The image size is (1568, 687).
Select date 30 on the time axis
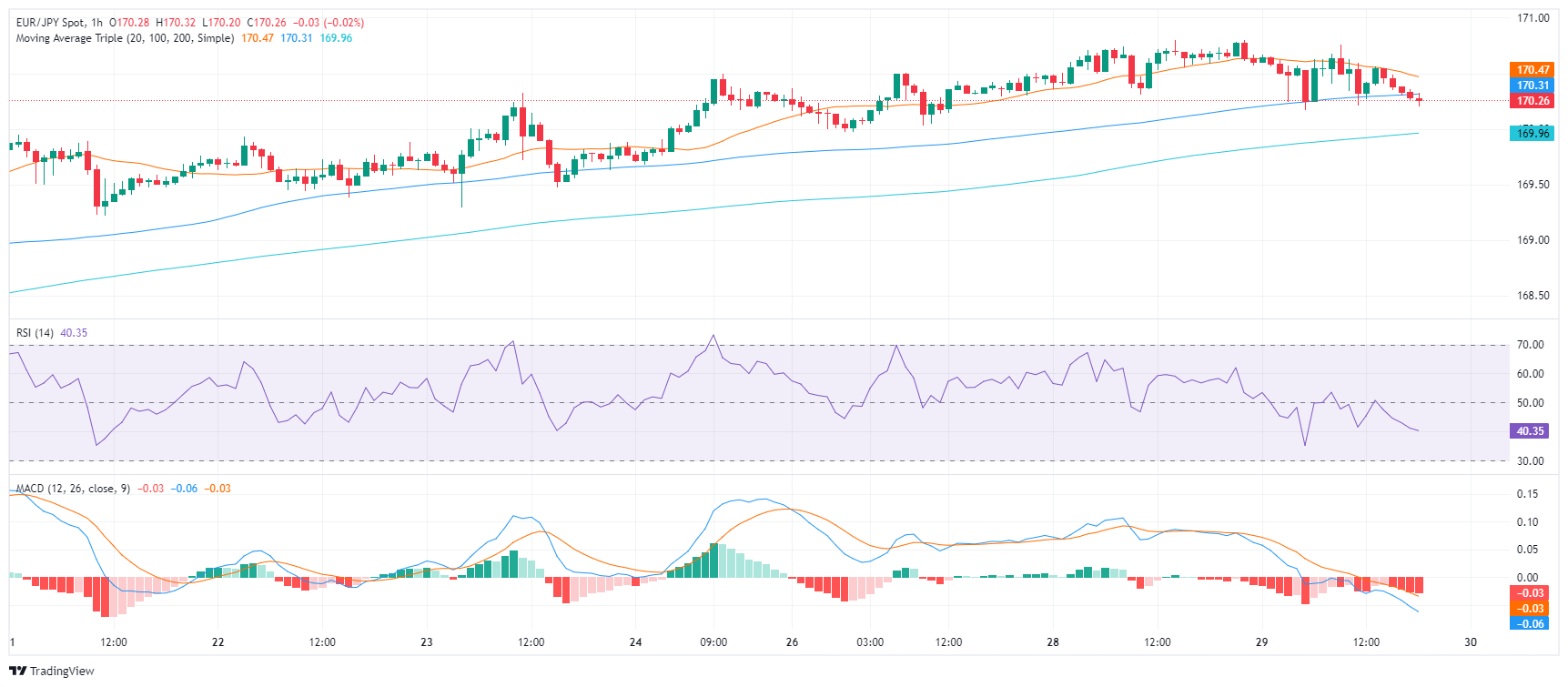(1471, 642)
